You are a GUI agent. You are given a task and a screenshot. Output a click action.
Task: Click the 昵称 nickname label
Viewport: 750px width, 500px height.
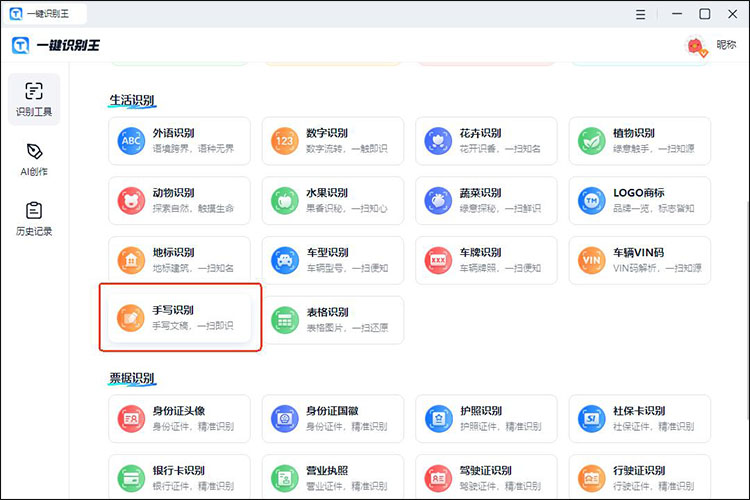(x=726, y=44)
